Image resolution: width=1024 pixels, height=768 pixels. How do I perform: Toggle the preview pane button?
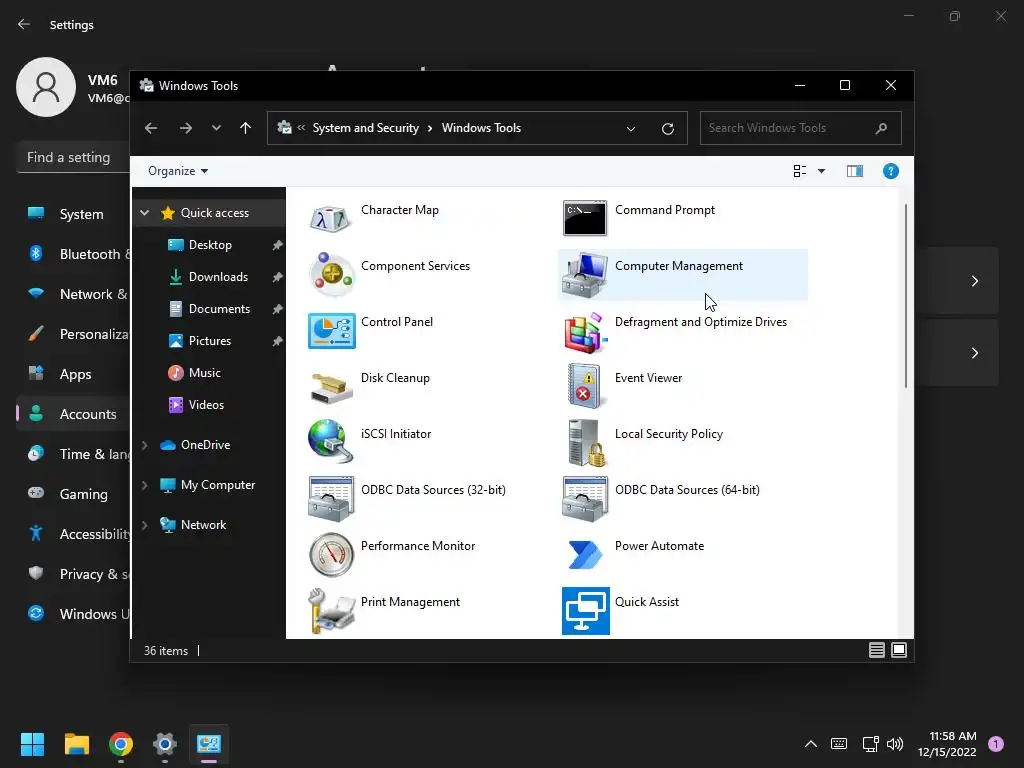click(x=855, y=171)
